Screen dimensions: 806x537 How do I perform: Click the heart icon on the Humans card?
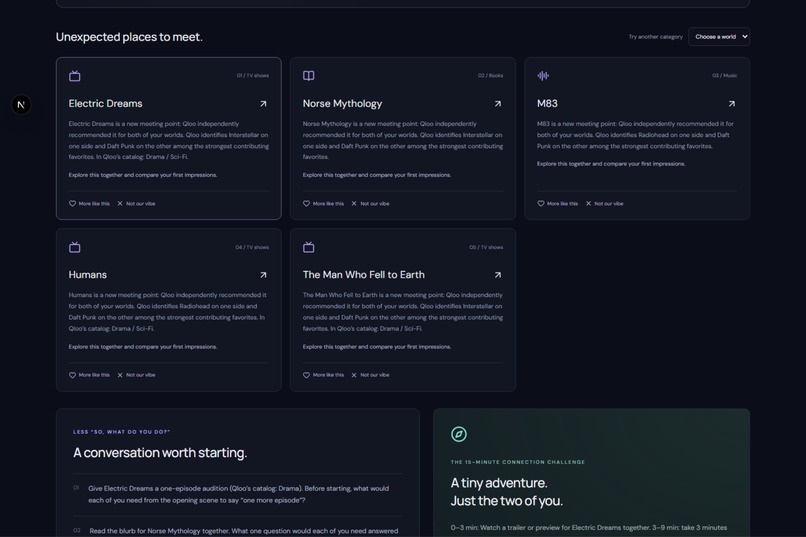(72, 375)
